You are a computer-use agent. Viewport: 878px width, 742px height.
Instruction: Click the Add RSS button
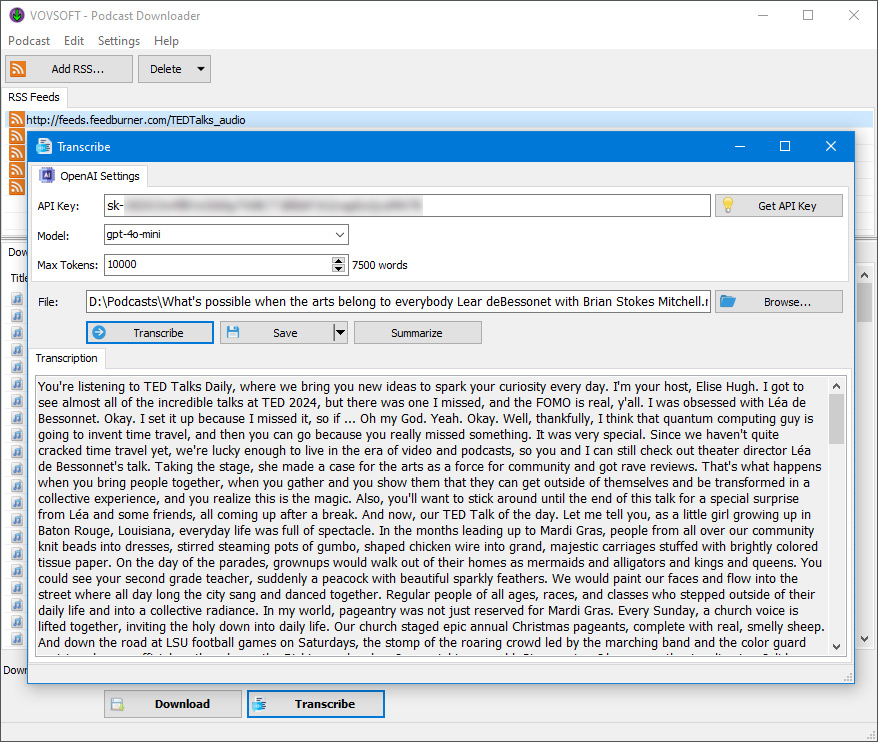69,69
